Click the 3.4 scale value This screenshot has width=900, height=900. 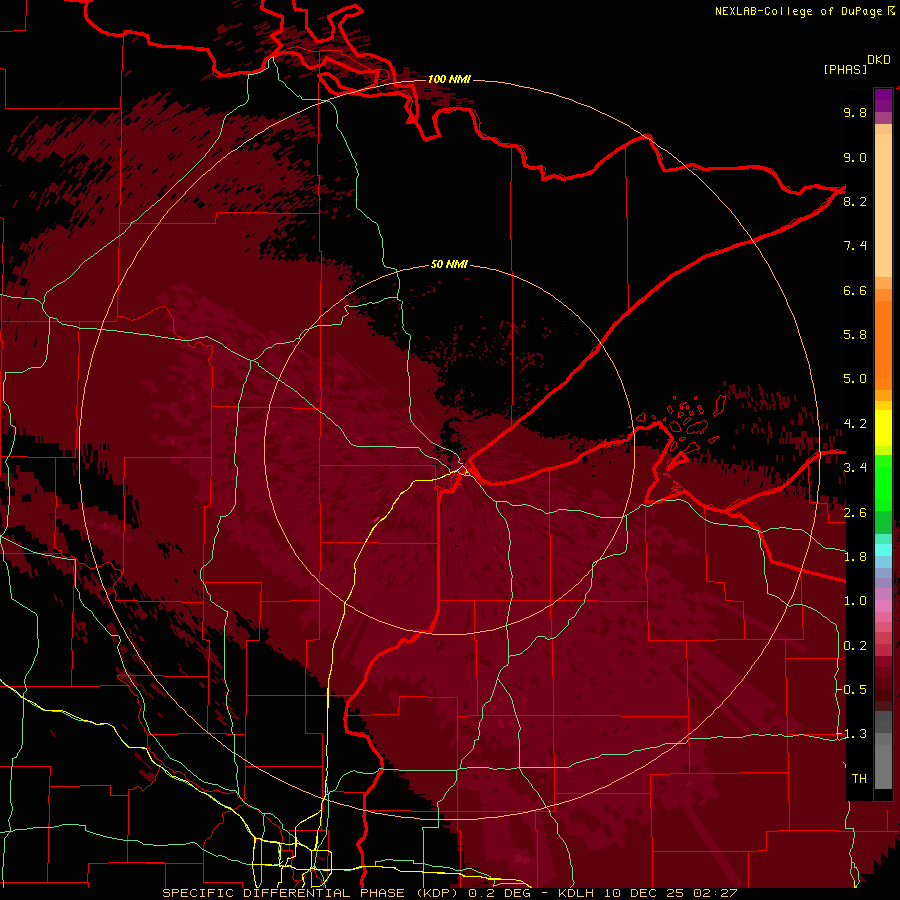855,468
